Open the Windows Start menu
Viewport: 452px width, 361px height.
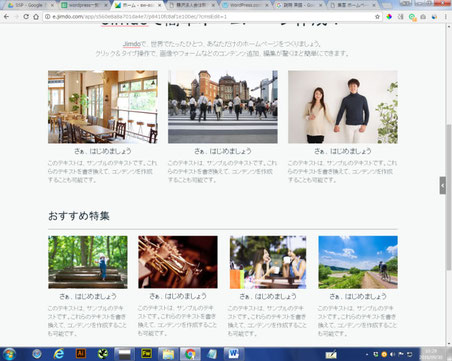tap(9, 354)
